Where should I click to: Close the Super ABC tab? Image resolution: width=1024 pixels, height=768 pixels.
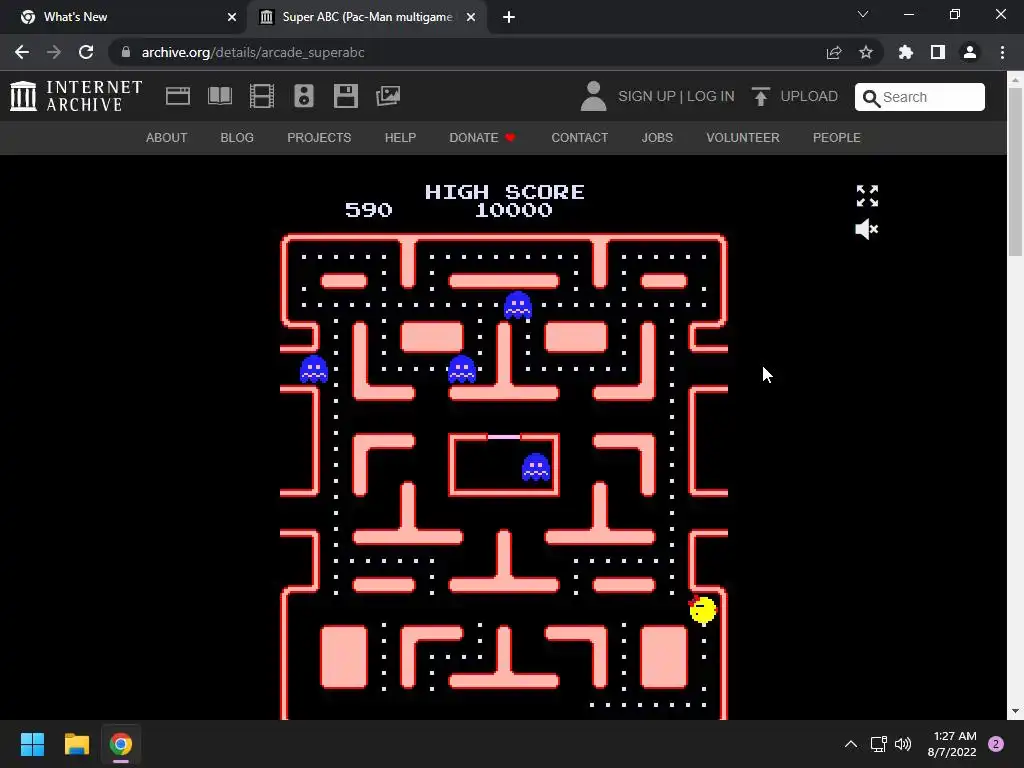click(x=471, y=17)
